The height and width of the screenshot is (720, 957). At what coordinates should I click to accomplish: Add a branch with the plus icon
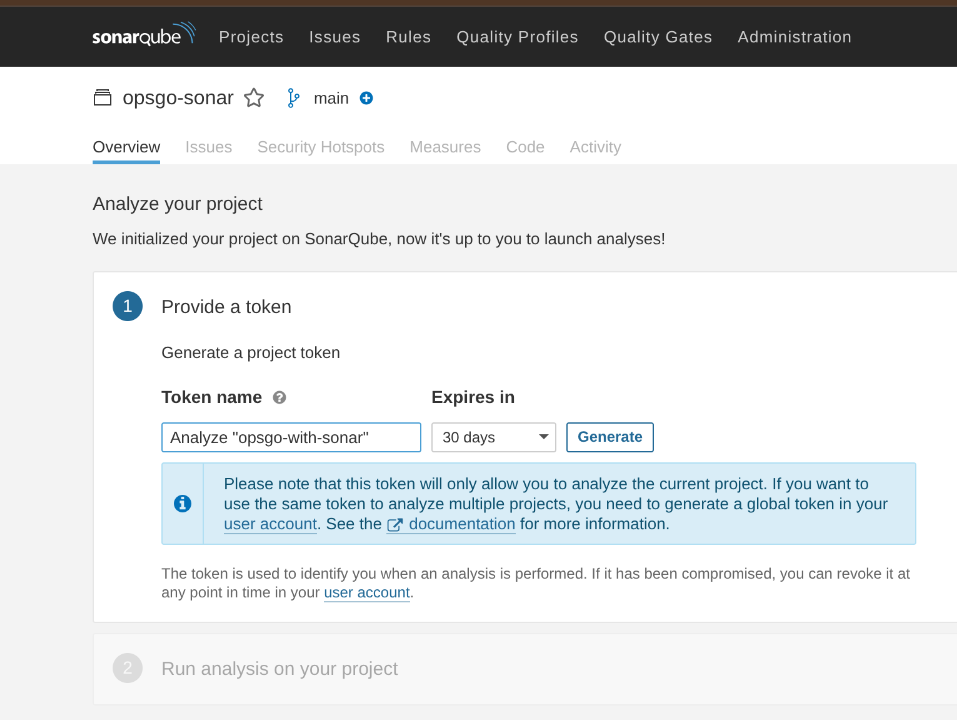[366, 98]
